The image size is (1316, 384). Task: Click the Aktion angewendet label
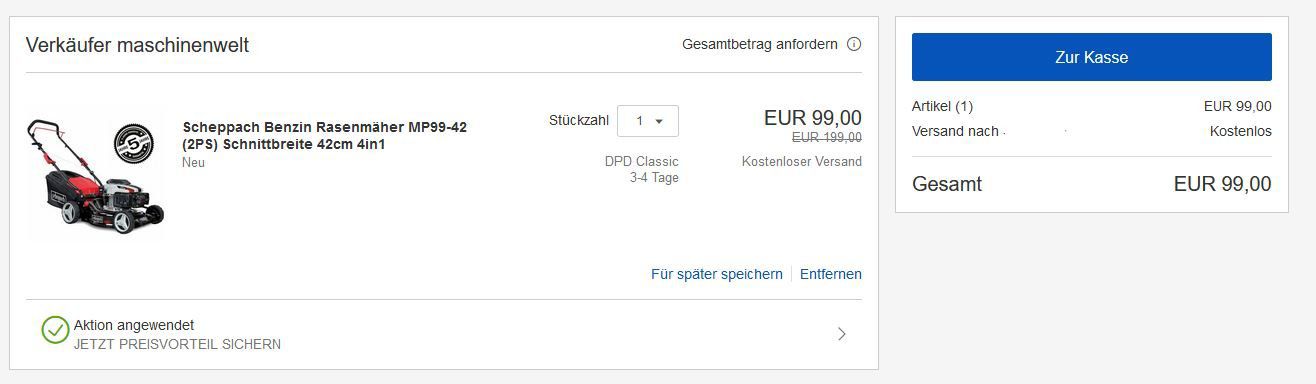point(134,325)
